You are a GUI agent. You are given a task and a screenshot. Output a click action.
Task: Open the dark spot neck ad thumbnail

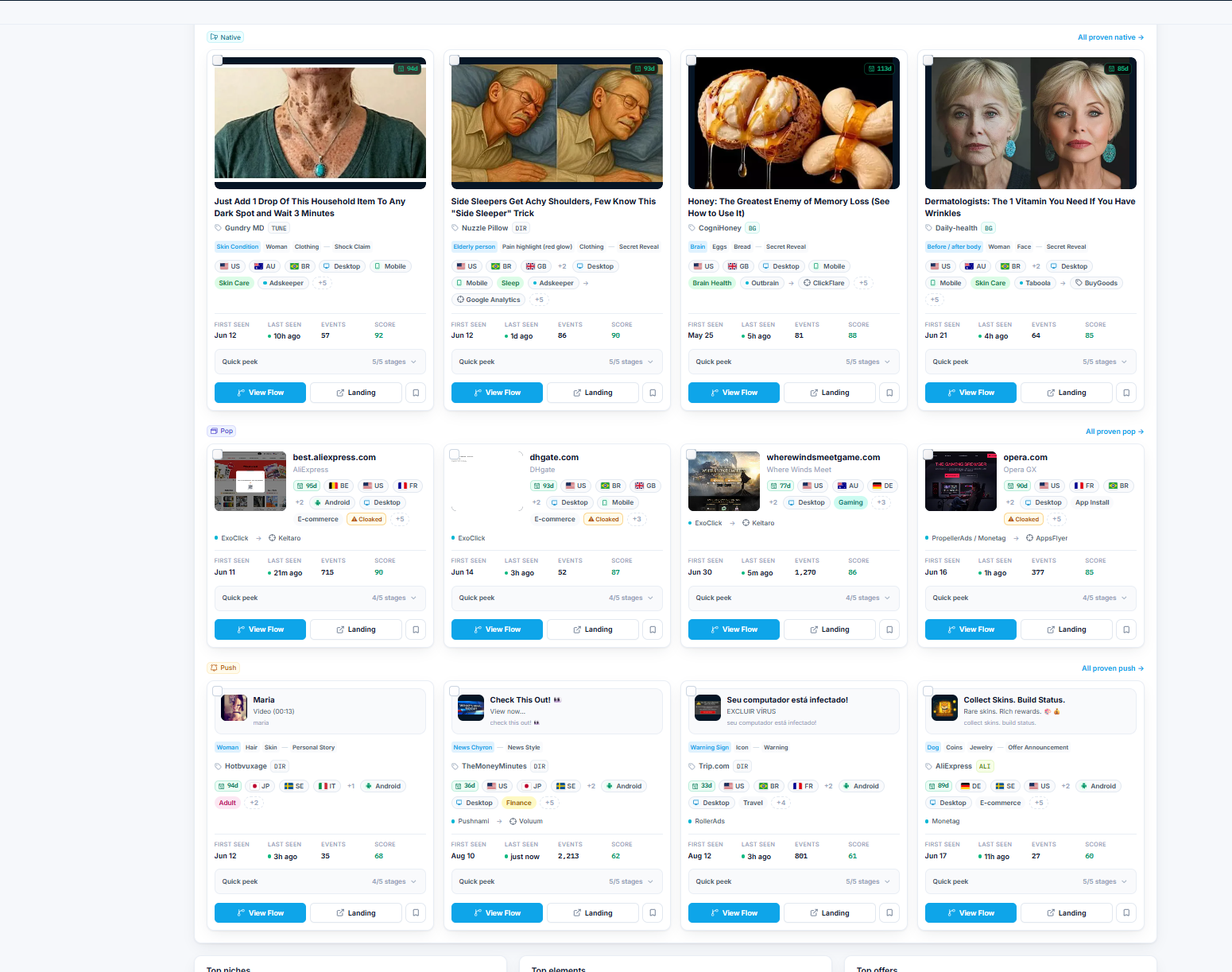coord(320,123)
